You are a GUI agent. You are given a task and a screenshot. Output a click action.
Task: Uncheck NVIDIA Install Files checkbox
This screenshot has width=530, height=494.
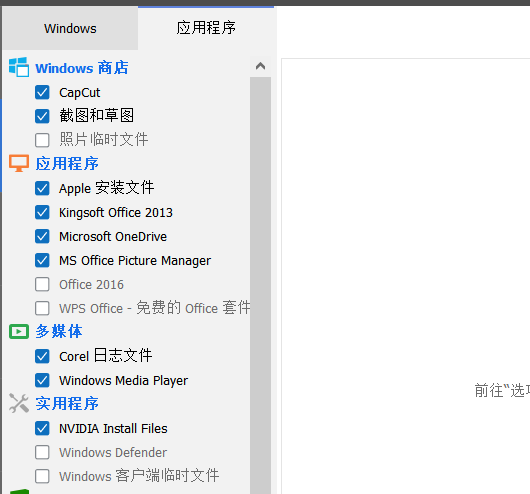coord(42,428)
